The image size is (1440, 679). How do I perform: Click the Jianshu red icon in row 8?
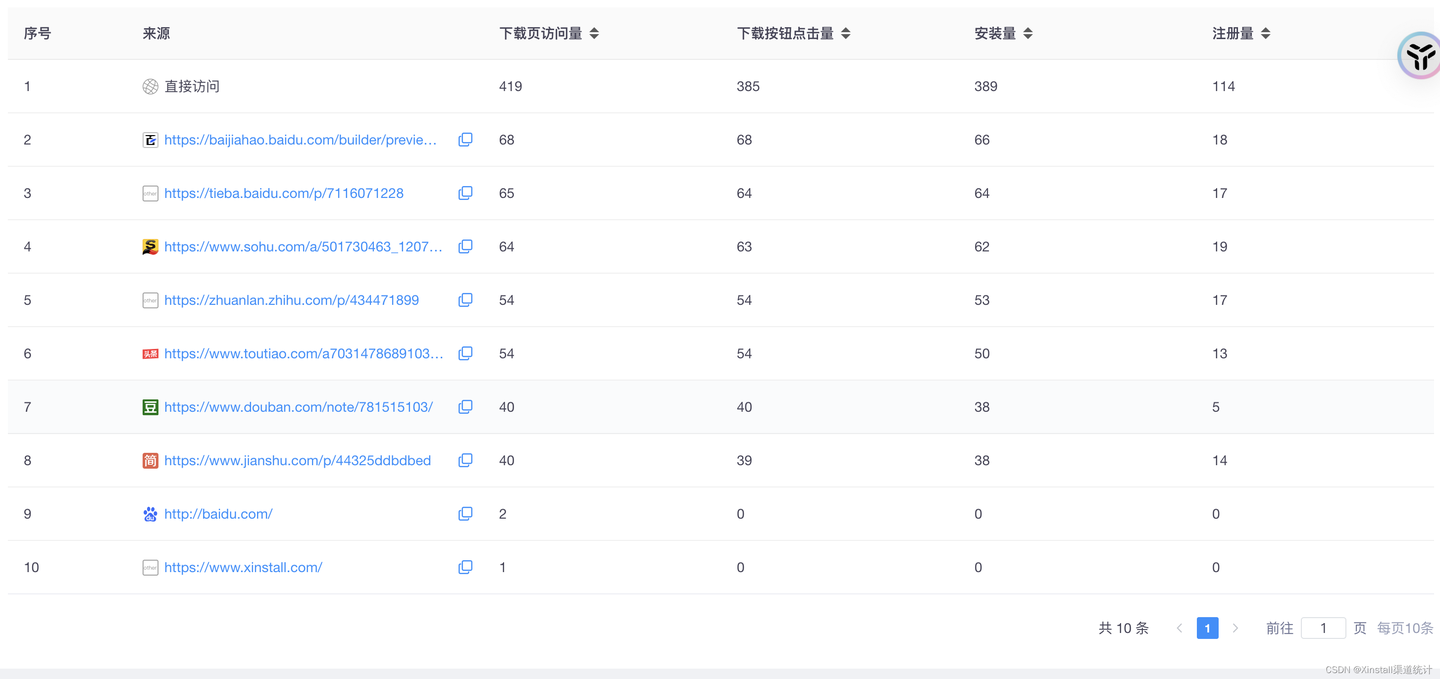tap(150, 460)
